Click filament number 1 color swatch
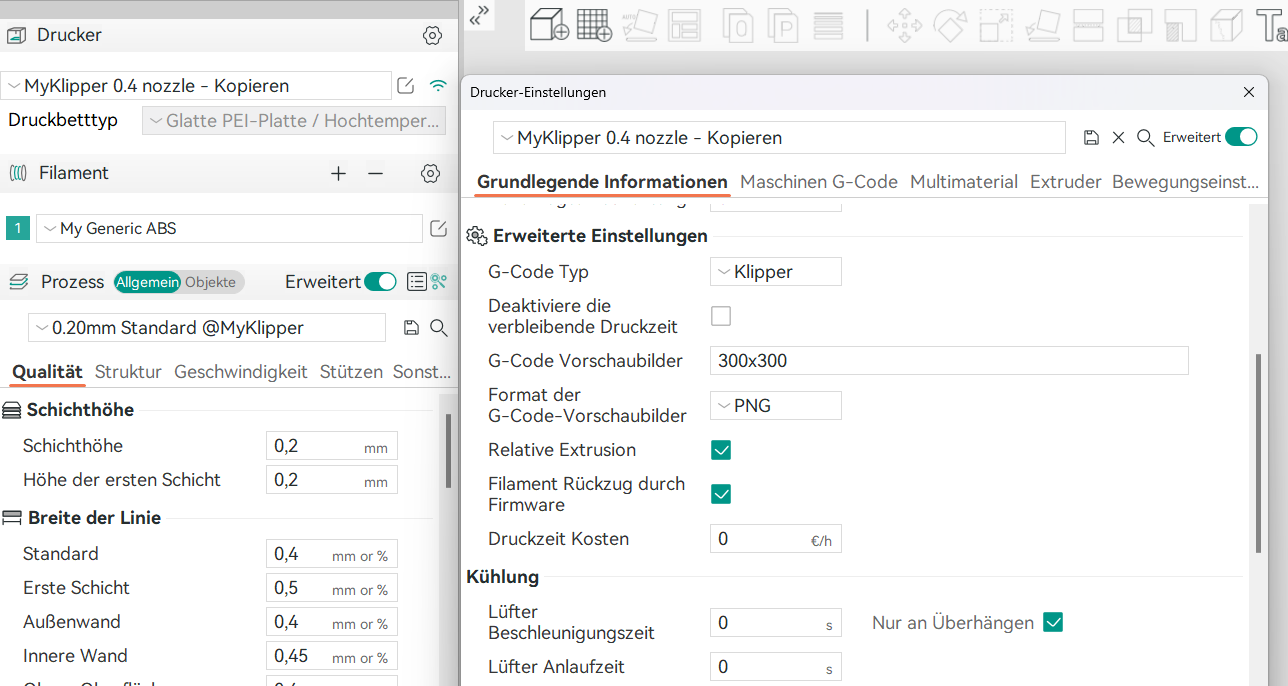 click(18, 228)
